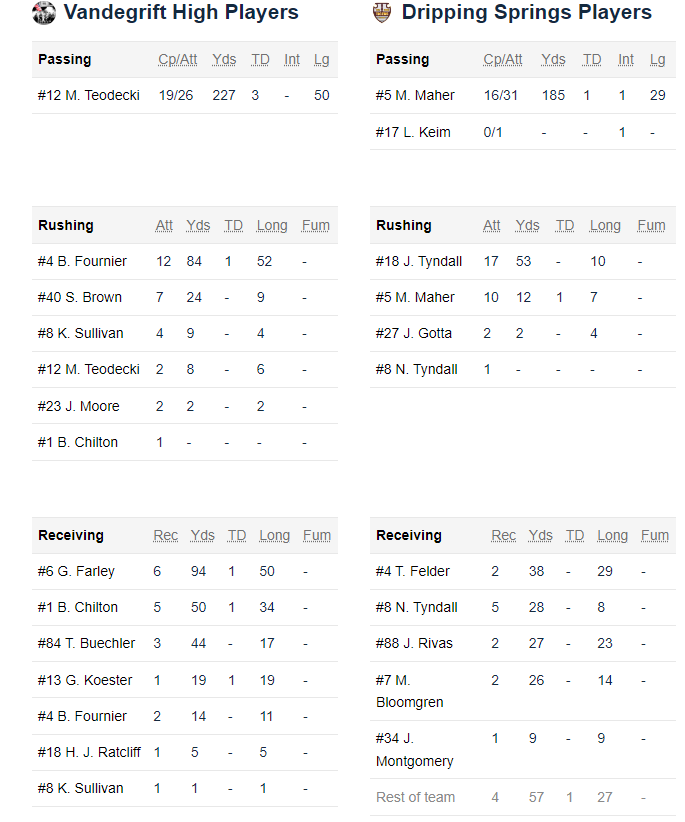
Task: Select #27 J. Gotta rushing row
Action: coord(523,333)
